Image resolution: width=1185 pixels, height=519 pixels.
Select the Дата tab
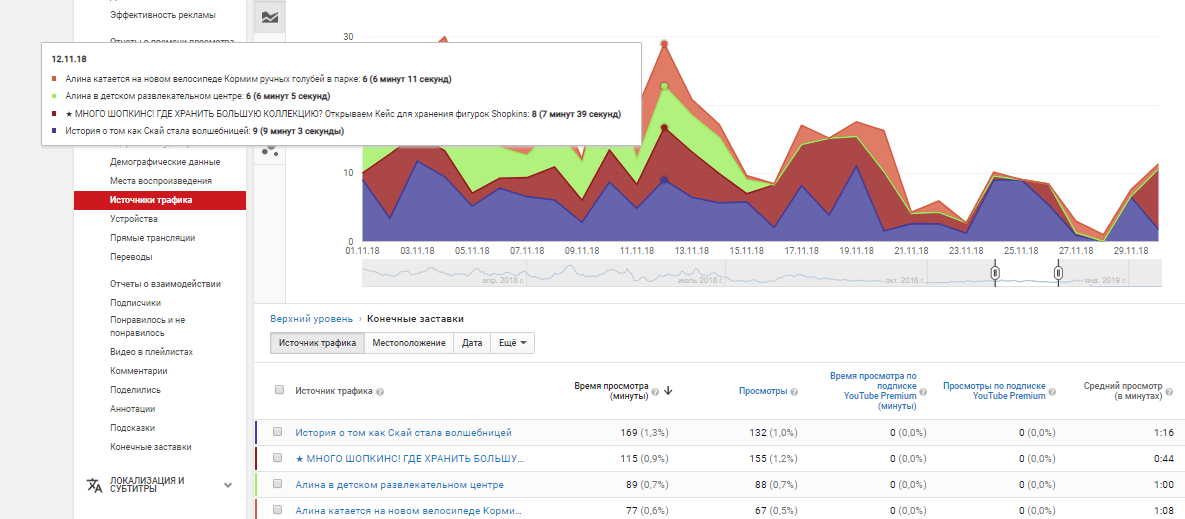coord(472,343)
